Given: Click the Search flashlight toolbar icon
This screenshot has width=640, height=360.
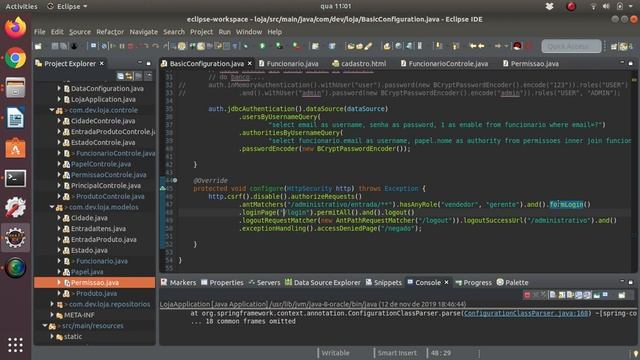Looking at the screenshot, I should [368, 46].
